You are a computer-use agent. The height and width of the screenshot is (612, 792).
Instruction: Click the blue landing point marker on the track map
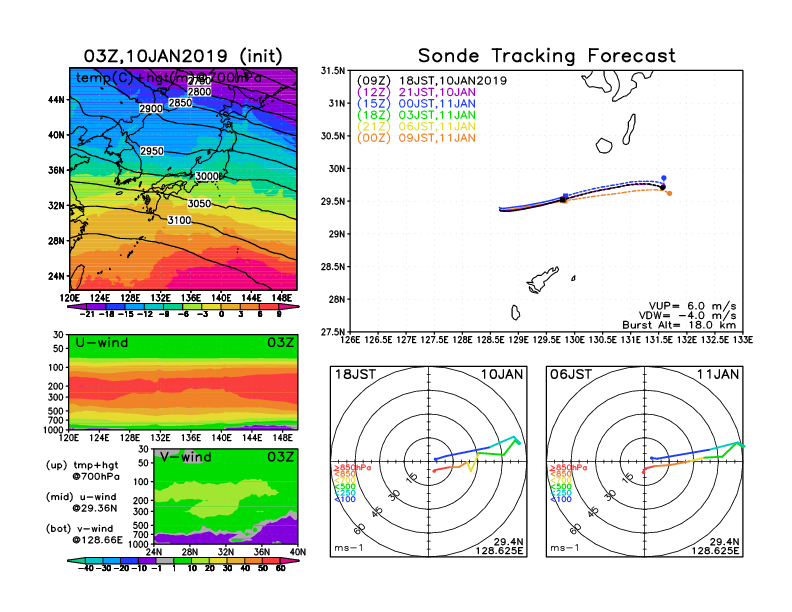click(664, 178)
